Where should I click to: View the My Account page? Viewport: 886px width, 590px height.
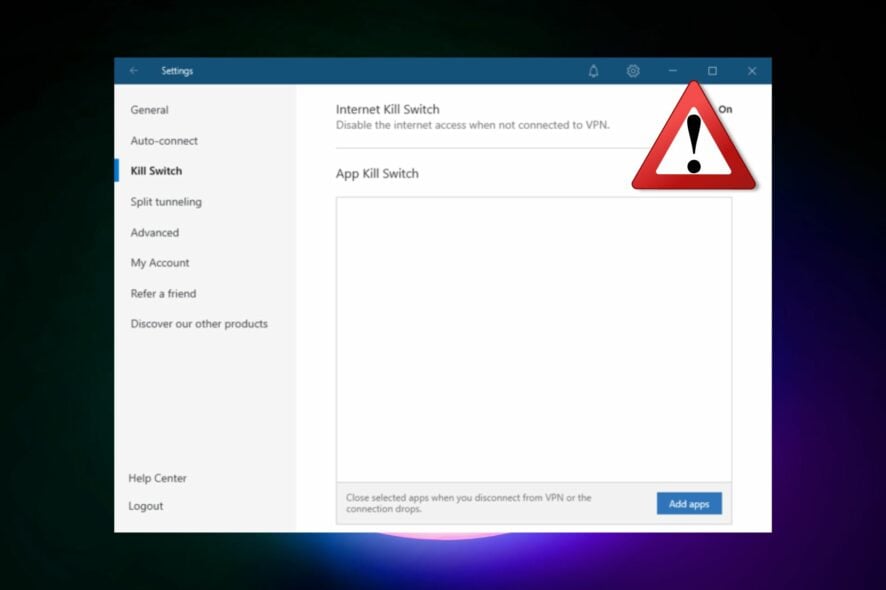(159, 263)
